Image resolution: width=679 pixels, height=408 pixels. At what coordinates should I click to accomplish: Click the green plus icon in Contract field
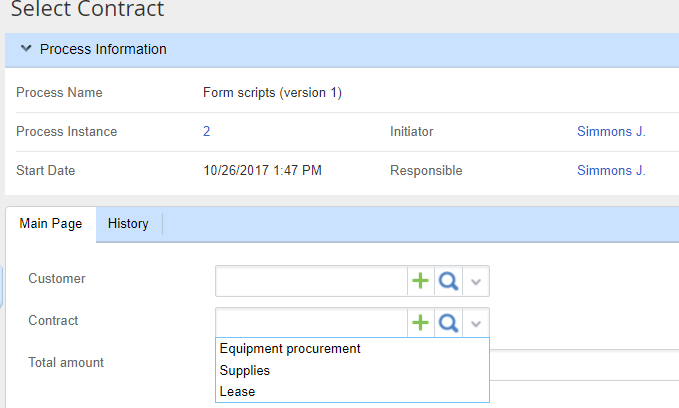[x=421, y=322]
